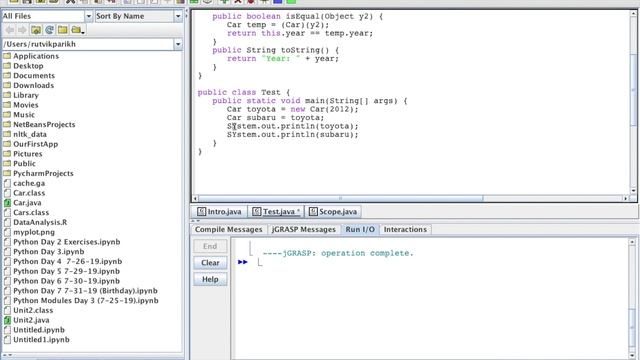Open the Interactions tab
This screenshot has height=360, width=640.
405,229
